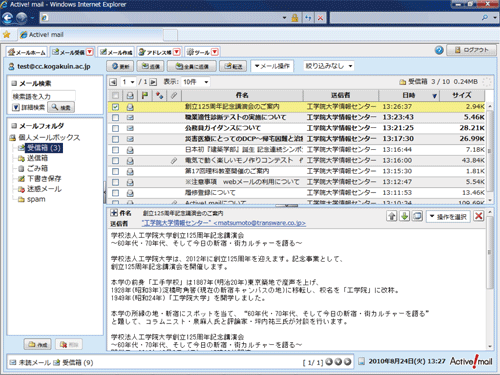Sort by attachment paperclip column header
This screenshot has height=375, width=500.
point(174,95)
